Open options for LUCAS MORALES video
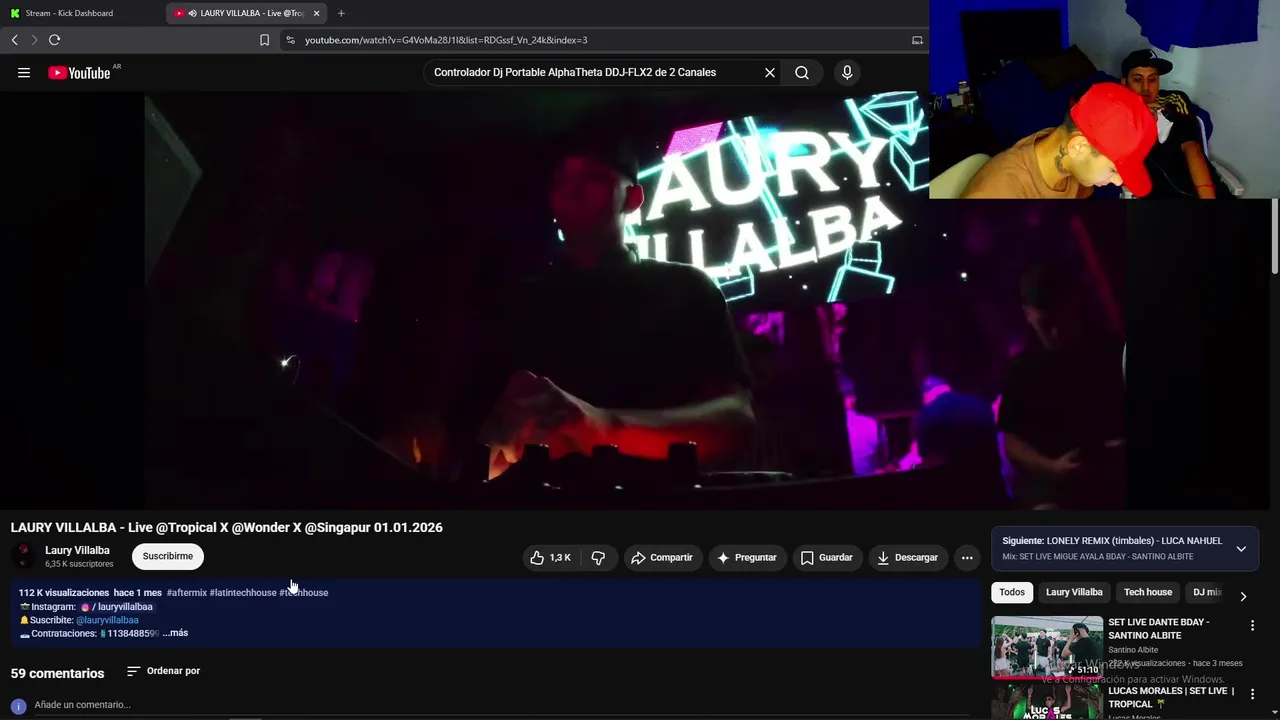The image size is (1280, 720). [1252, 694]
